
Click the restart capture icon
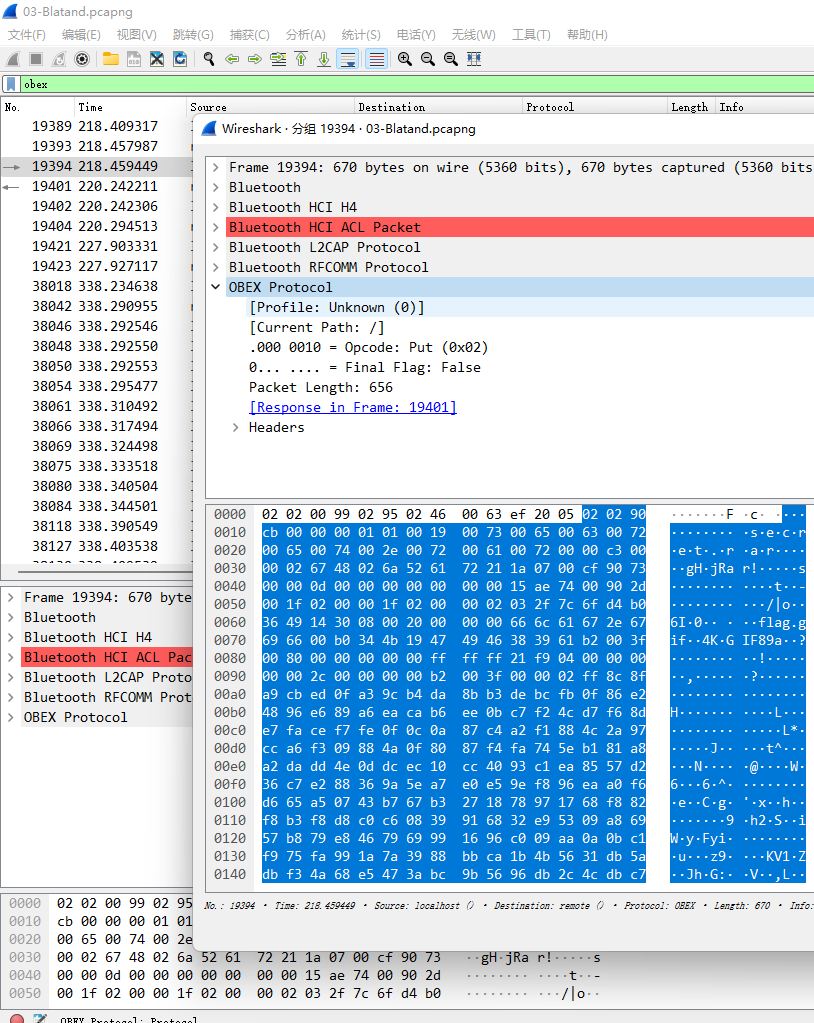[x=59, y=59]
